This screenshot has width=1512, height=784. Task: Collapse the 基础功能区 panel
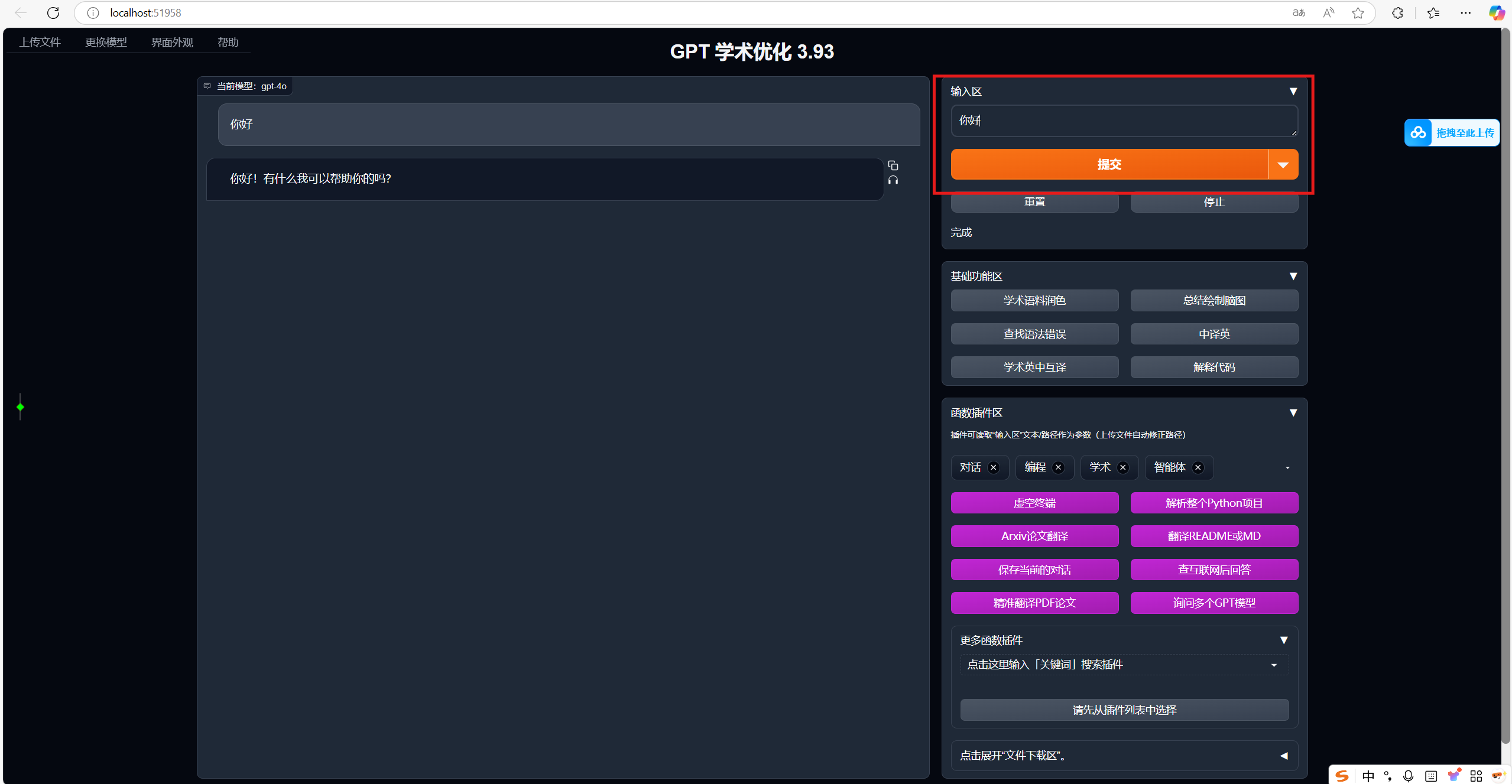point(1293,276)
